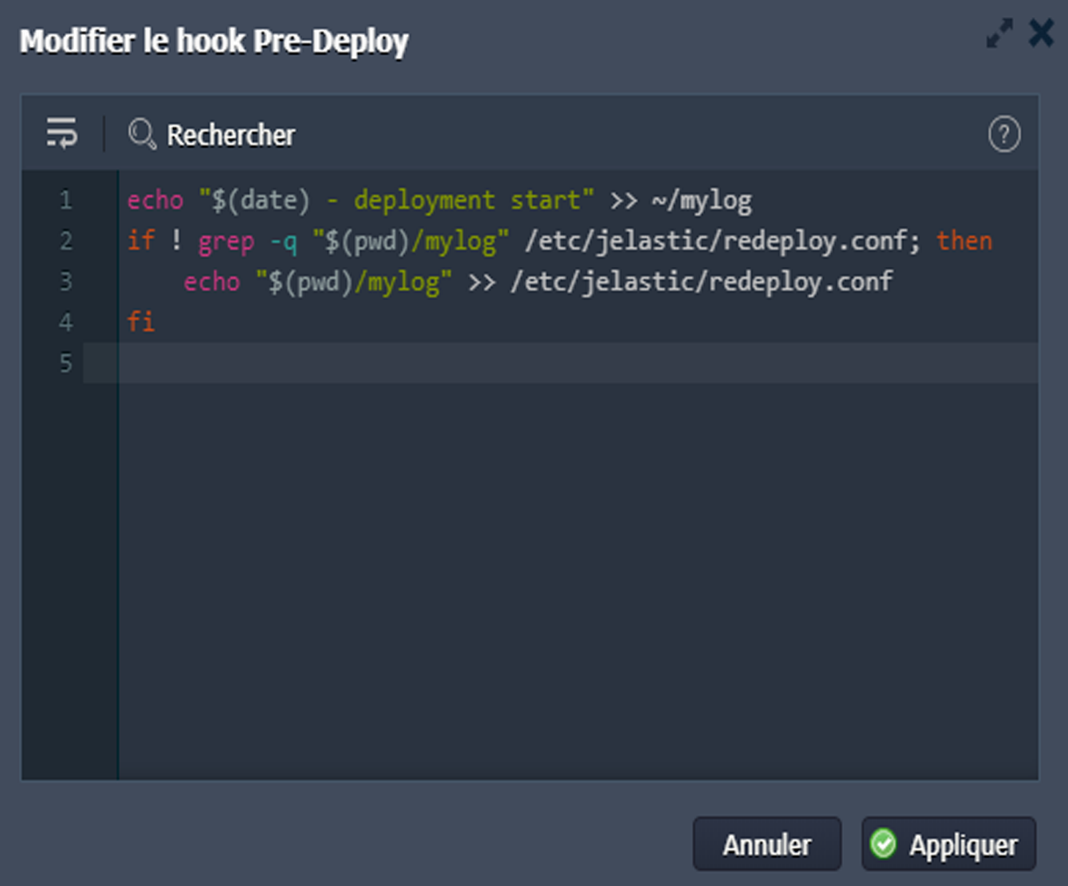Click the "grep" command in line 2
This screenshot has width=1068, height=886.
226,241
